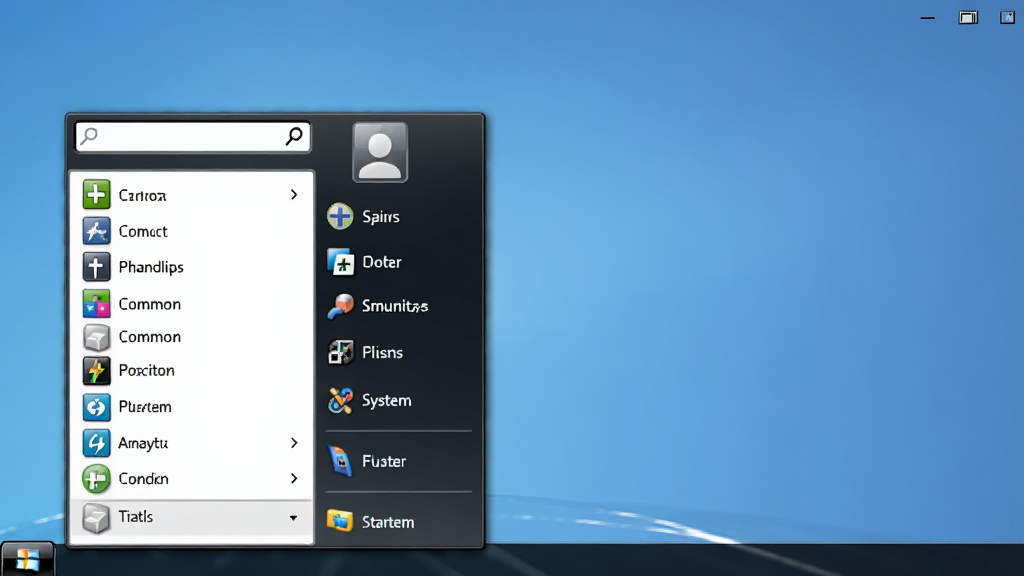Click the magnifier icon at search box left
1024x576 pixels.
(x=89, y=136)
